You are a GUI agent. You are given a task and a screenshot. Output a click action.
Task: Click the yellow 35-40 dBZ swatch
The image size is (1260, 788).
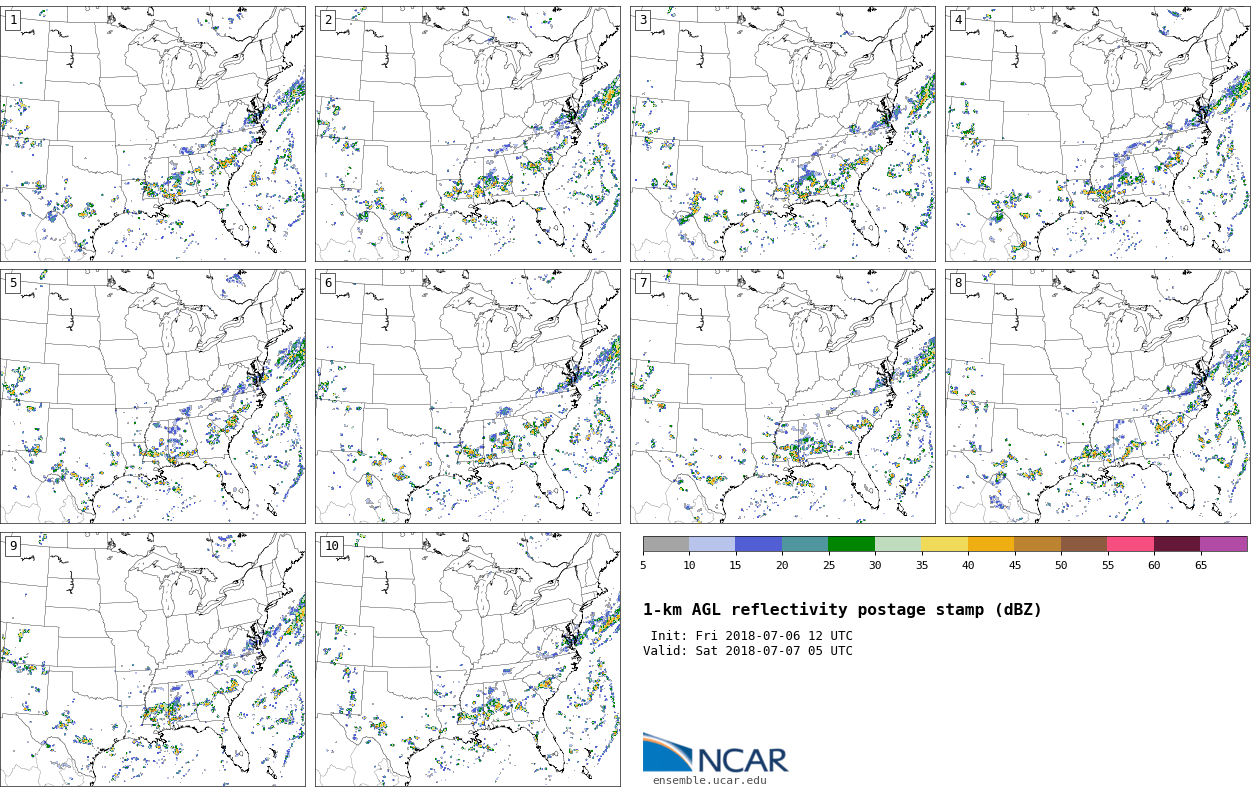(944, 544)
